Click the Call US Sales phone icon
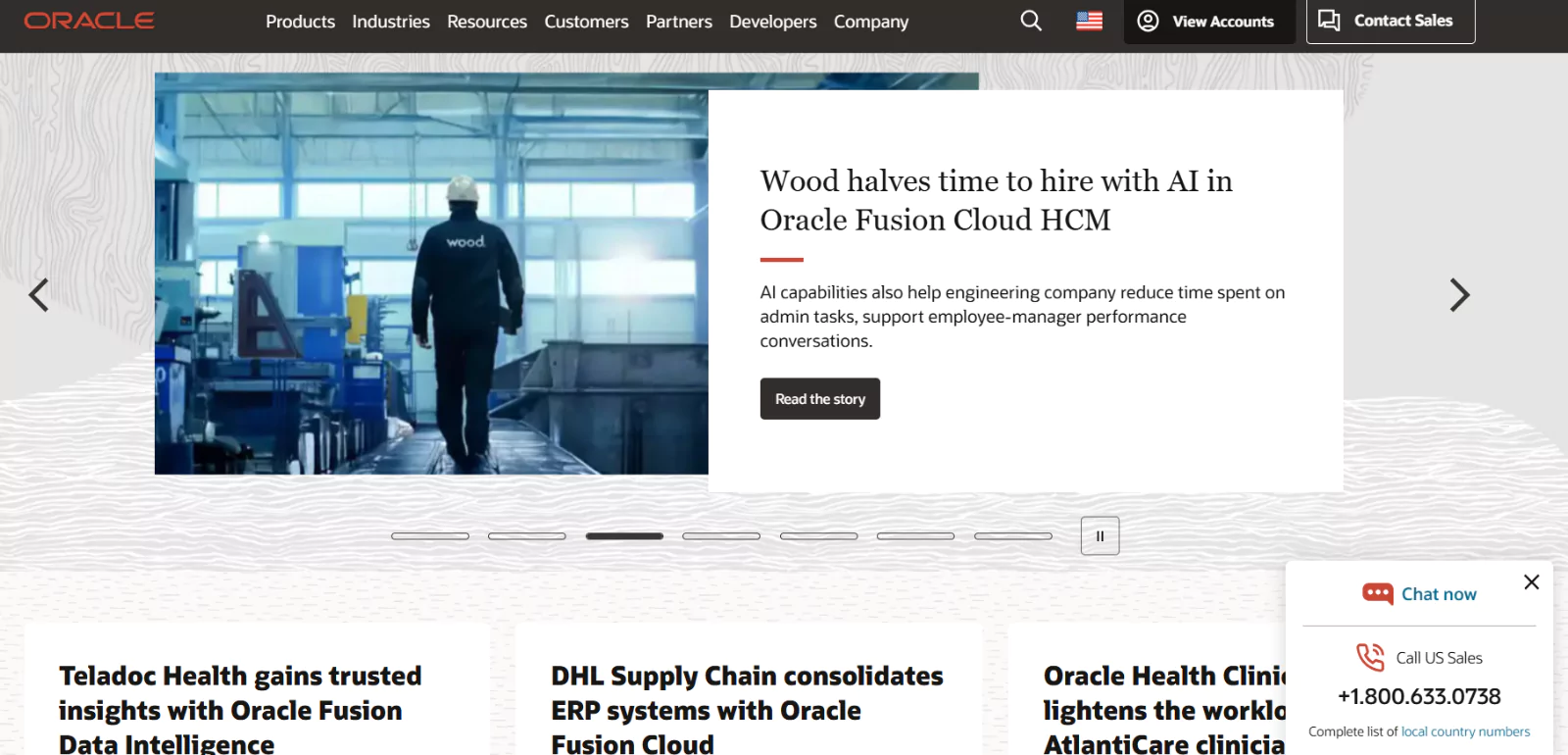 (x=1370, y=657)
